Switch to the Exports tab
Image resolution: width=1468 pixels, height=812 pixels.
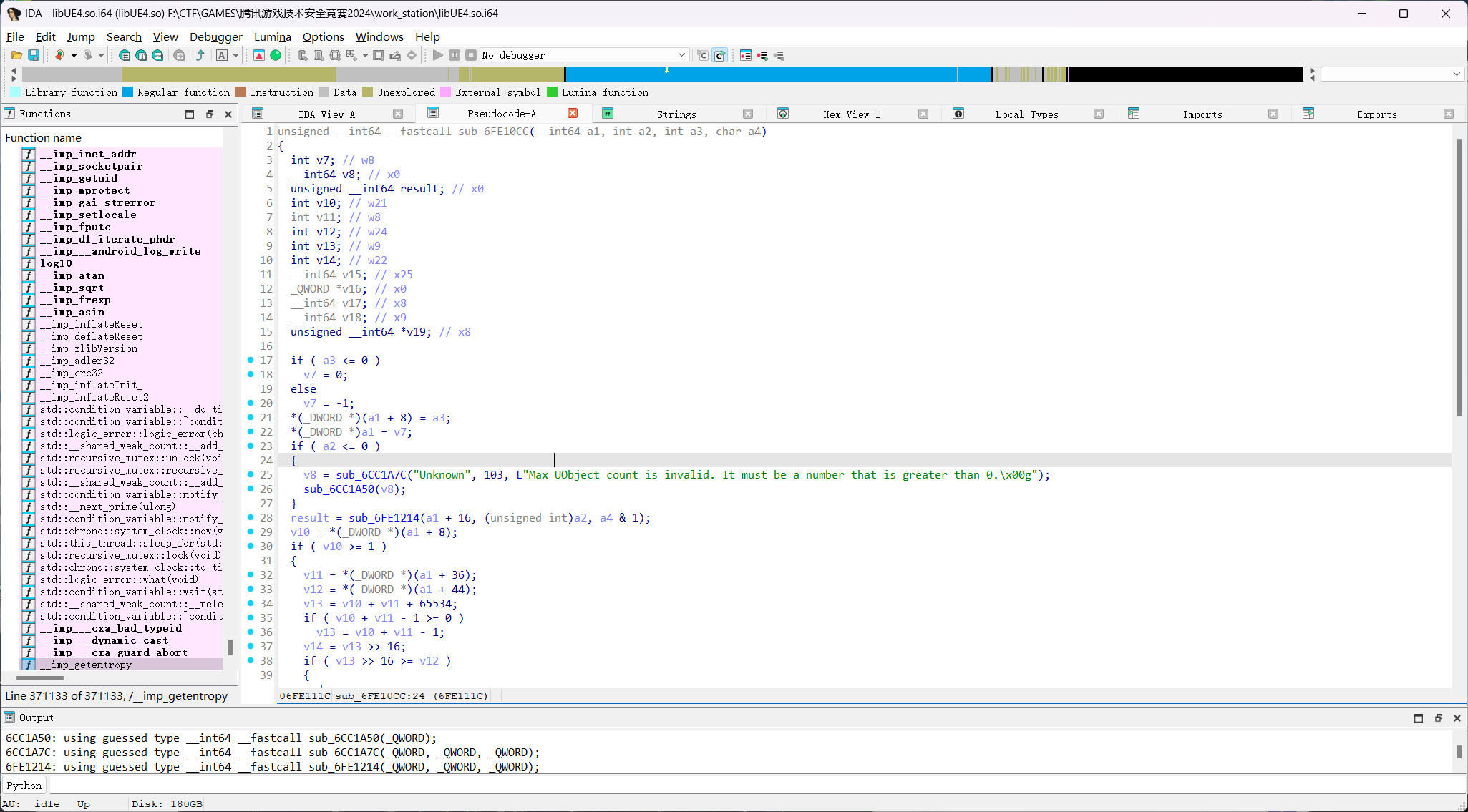click(1376, 114)
